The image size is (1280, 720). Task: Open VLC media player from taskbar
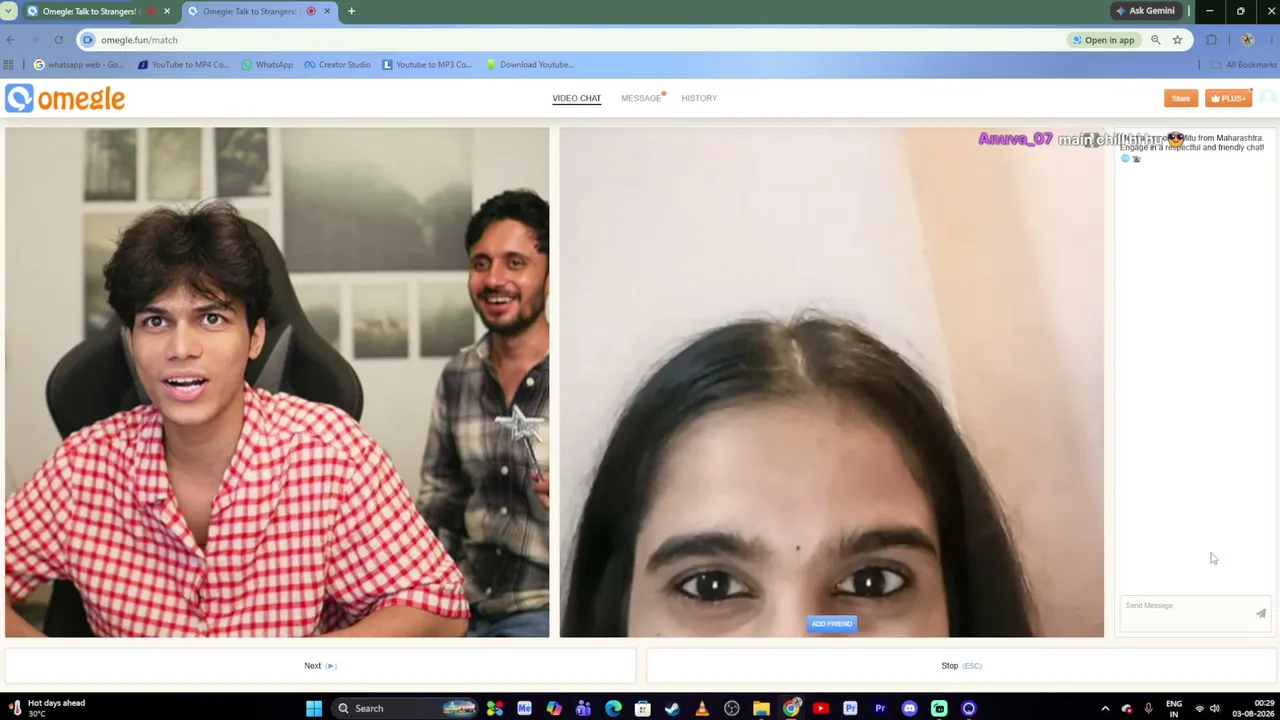[x=702, y=708]
